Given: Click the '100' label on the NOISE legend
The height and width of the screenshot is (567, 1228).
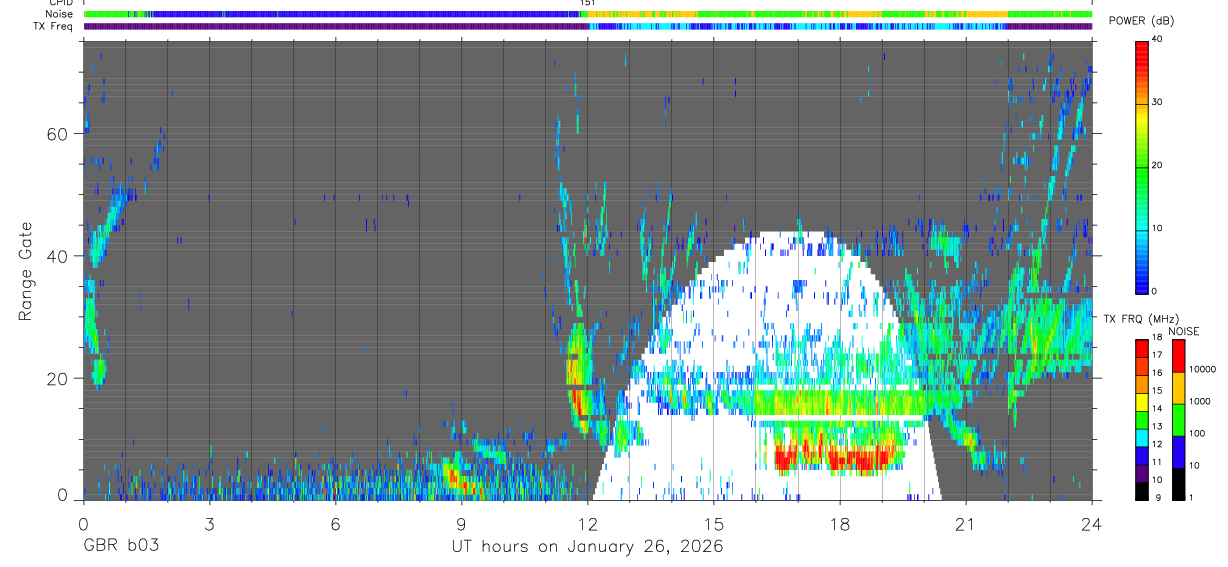Looking at the screenshot, I should tap(1197, 433).
